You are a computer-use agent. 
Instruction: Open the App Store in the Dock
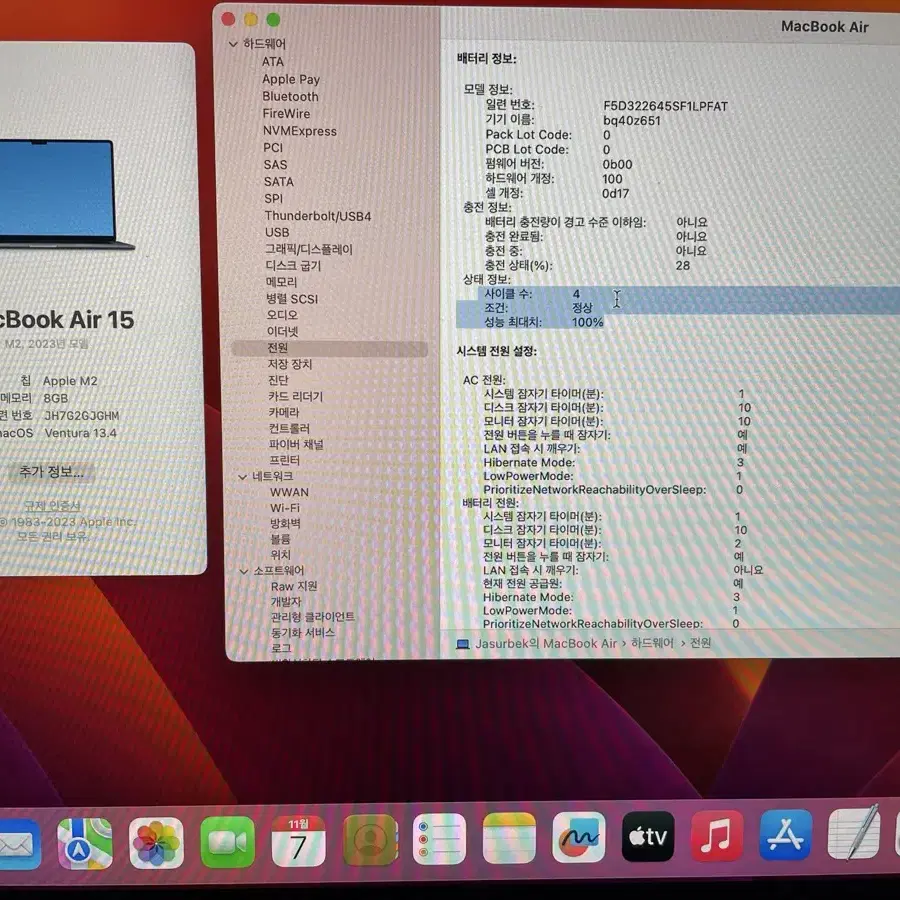tap(786, 835)
